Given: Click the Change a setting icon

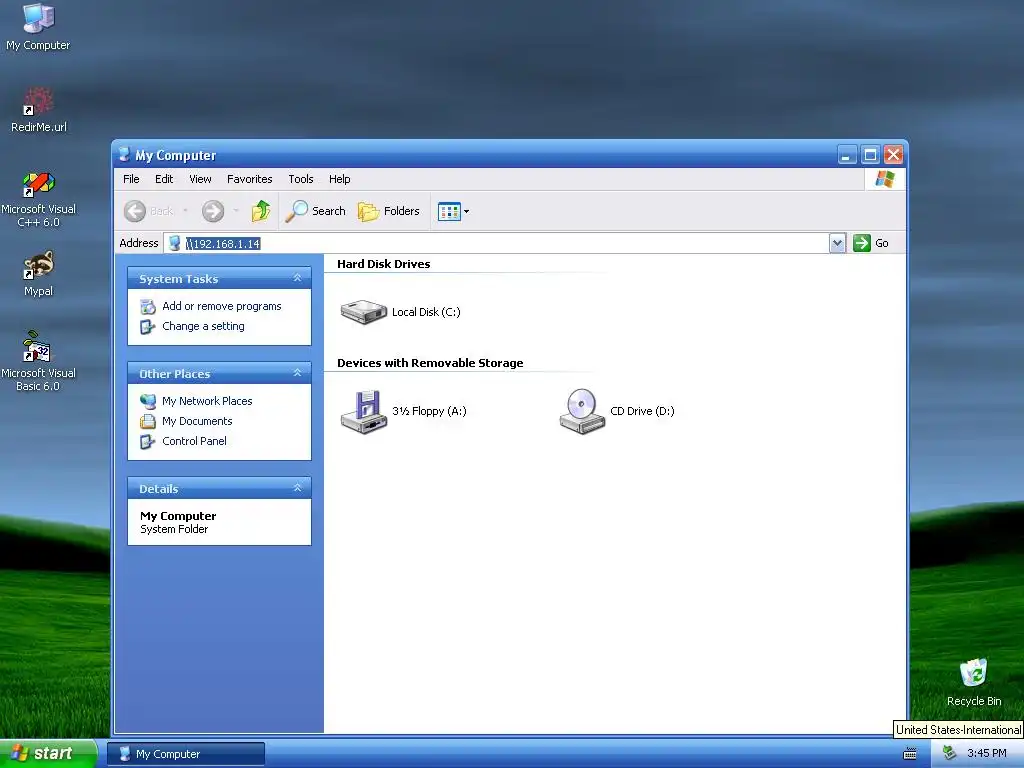Looking at the screenshot, I should [x=148, y=327].
